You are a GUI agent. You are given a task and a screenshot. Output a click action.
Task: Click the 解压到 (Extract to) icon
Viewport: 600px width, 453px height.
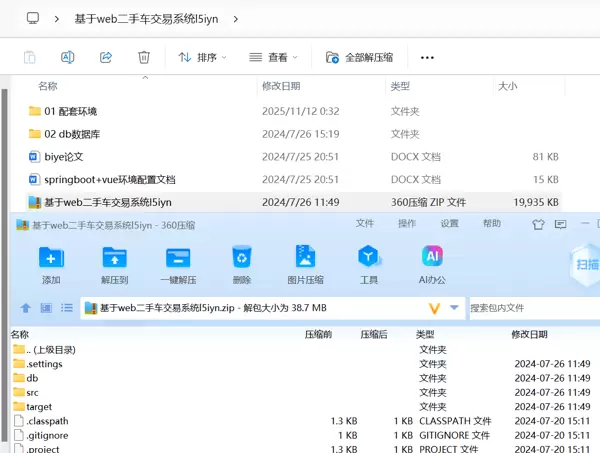tap(115, 258)
